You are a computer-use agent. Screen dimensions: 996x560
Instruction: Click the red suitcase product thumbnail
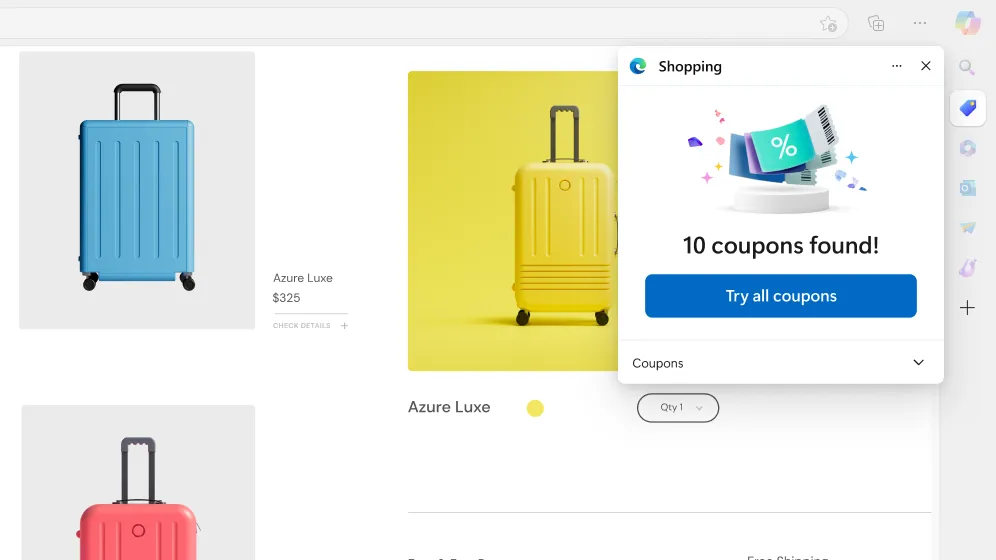(x=138, y=485)
